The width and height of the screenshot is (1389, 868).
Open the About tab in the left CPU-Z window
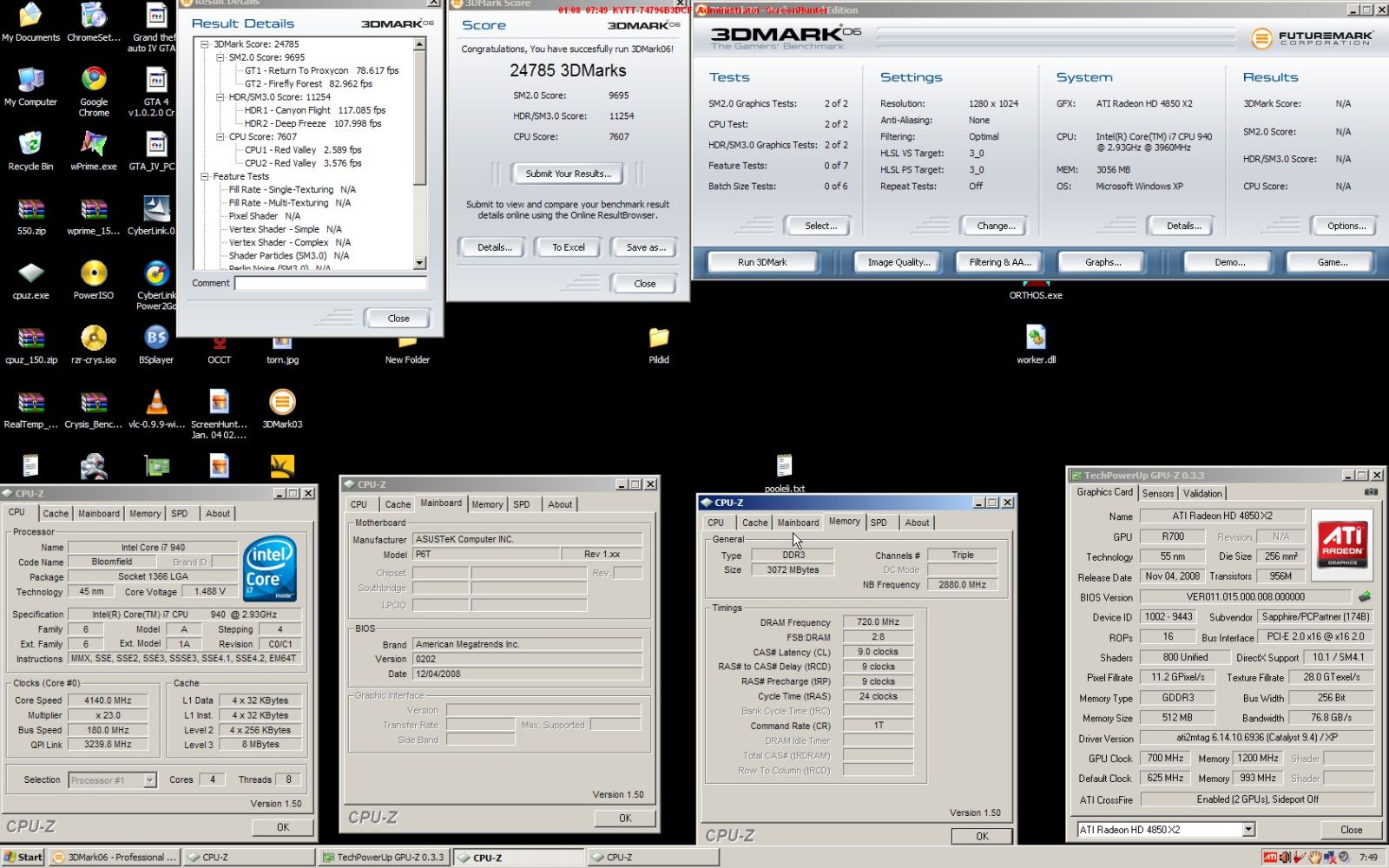218,514
